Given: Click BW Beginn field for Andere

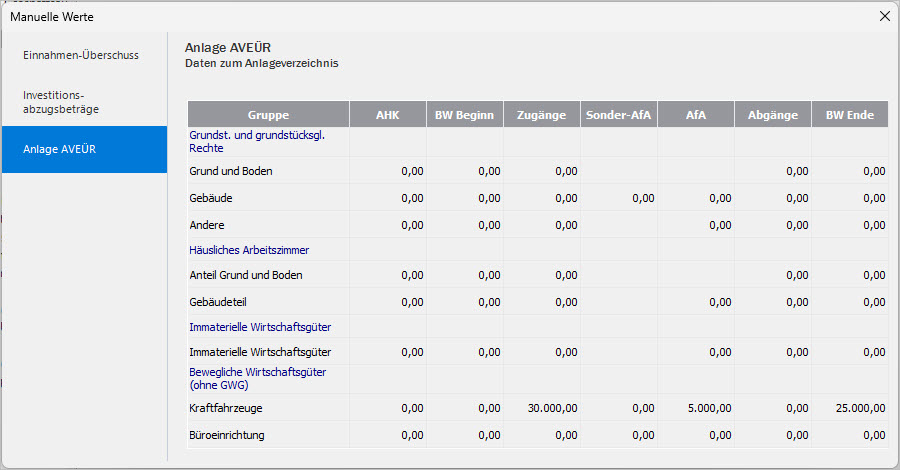Looking at the screenshot, I should (465, 226).
